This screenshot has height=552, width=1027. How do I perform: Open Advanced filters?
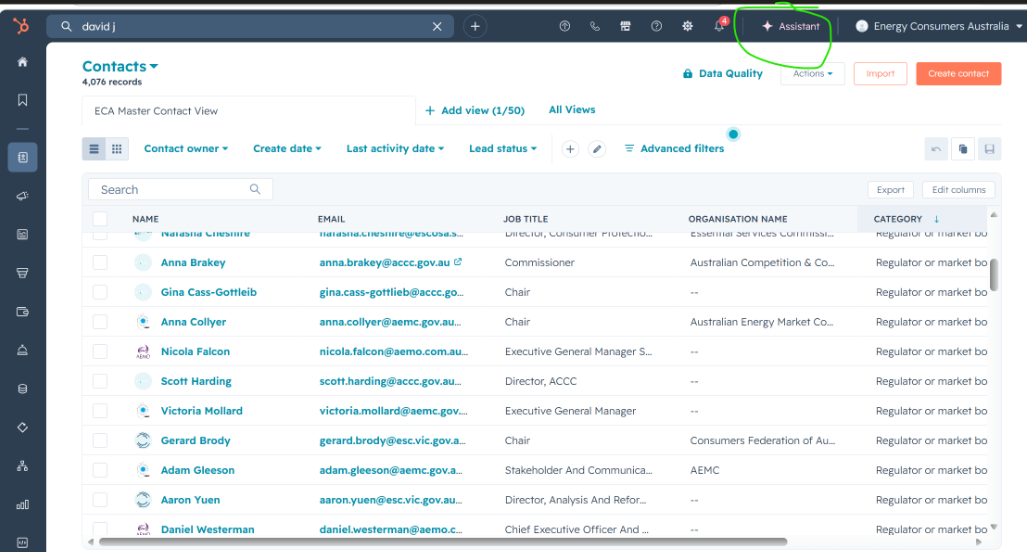coord(674,149)
